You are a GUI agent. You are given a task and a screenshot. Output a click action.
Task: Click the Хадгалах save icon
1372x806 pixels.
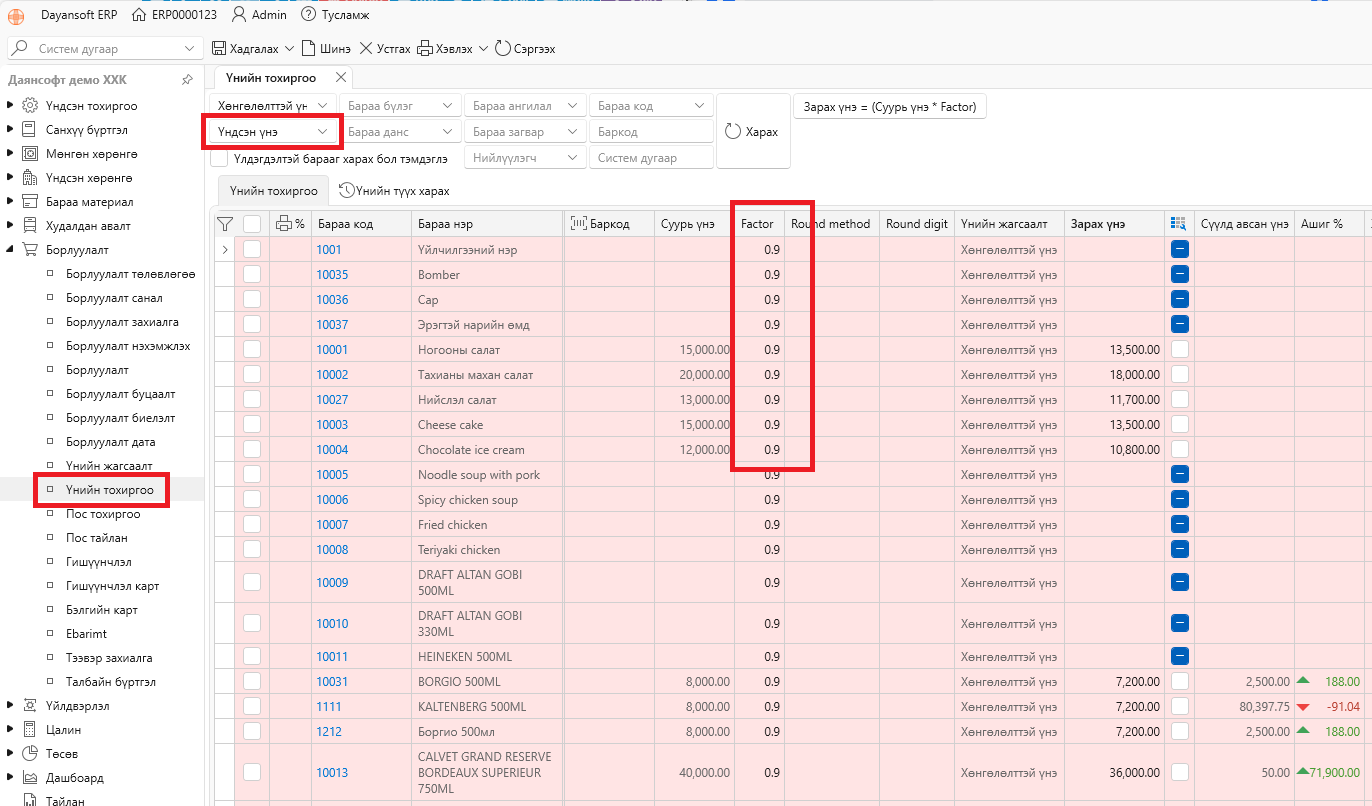[219, 48]
